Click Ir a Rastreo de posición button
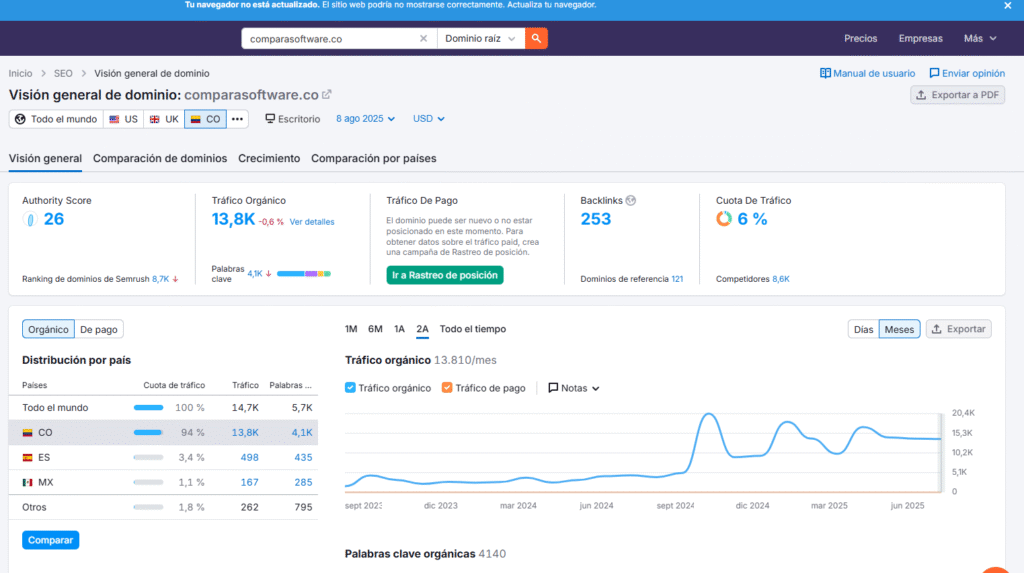This screenshot has width=1024, height=573. (445, 275)
